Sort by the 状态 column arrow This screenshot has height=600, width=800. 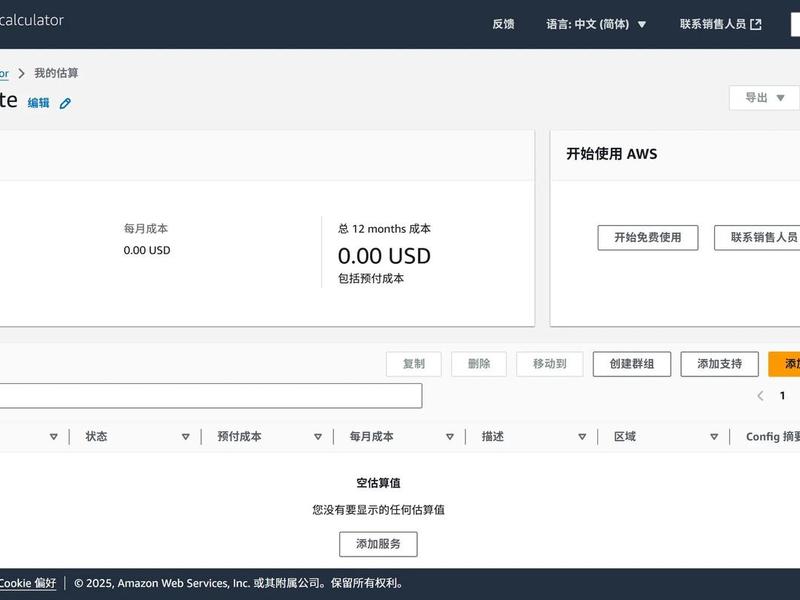coord(186,437)
